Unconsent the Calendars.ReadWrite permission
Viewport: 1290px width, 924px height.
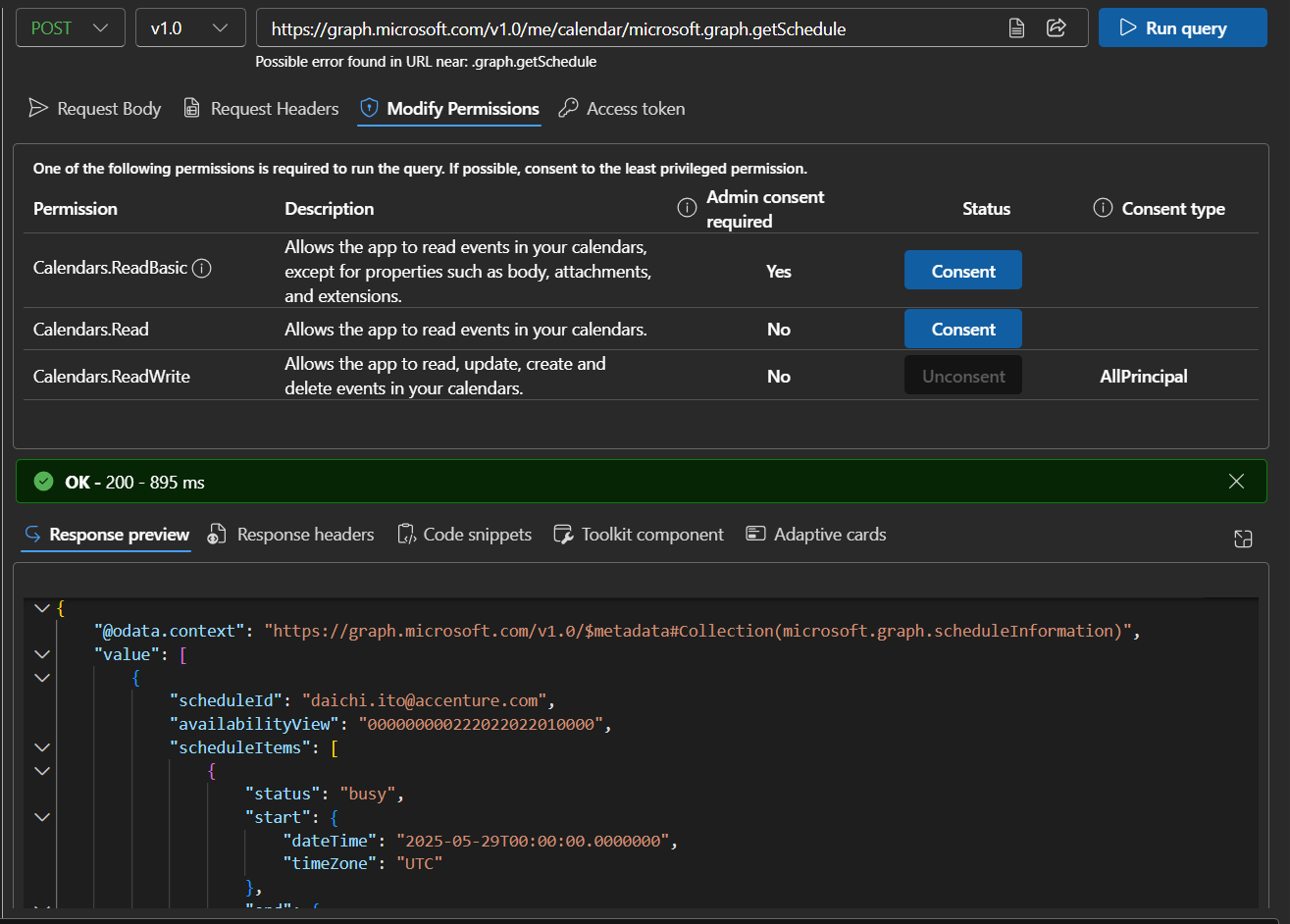[x=963, y=376]
